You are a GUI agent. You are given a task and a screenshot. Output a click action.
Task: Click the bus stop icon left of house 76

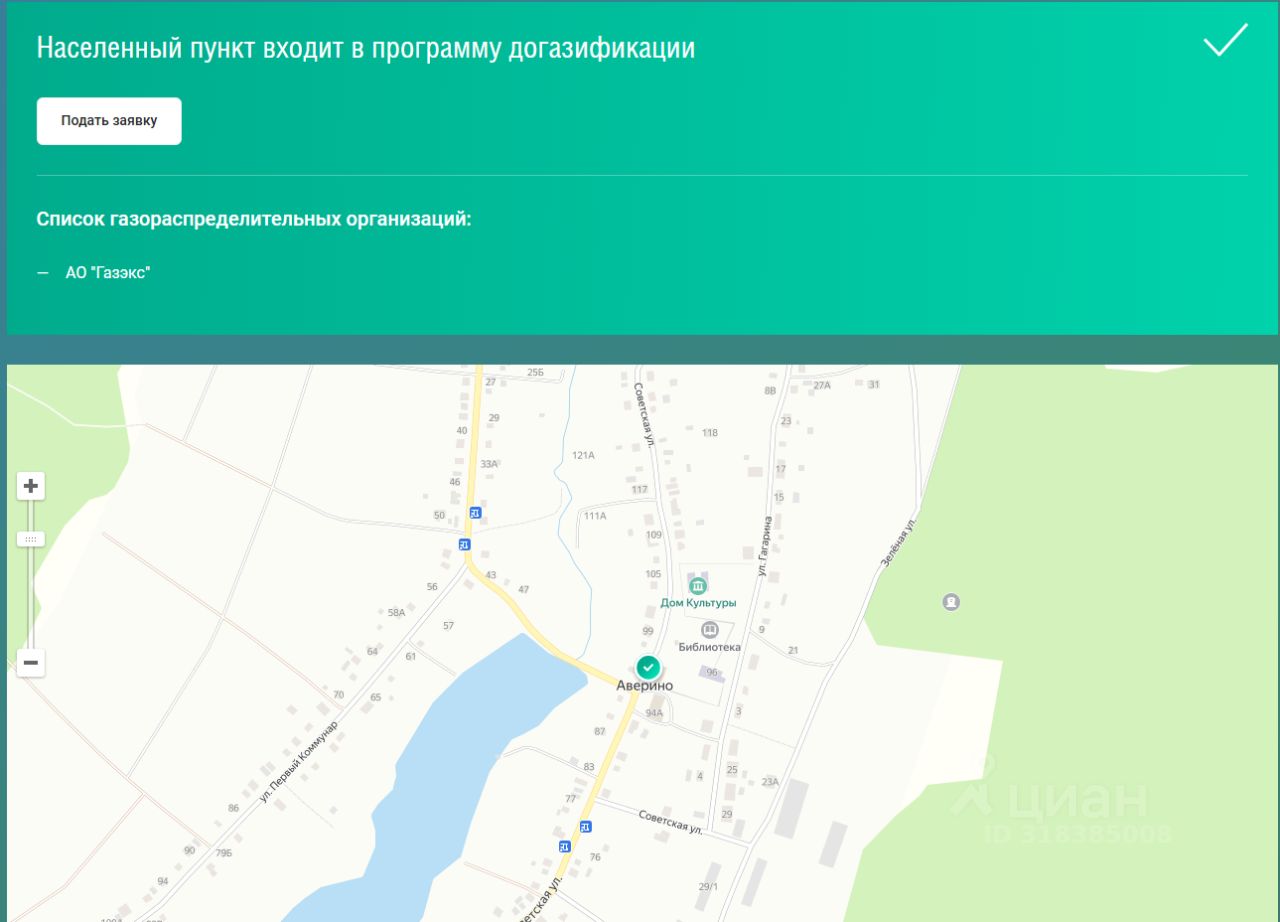564,846
